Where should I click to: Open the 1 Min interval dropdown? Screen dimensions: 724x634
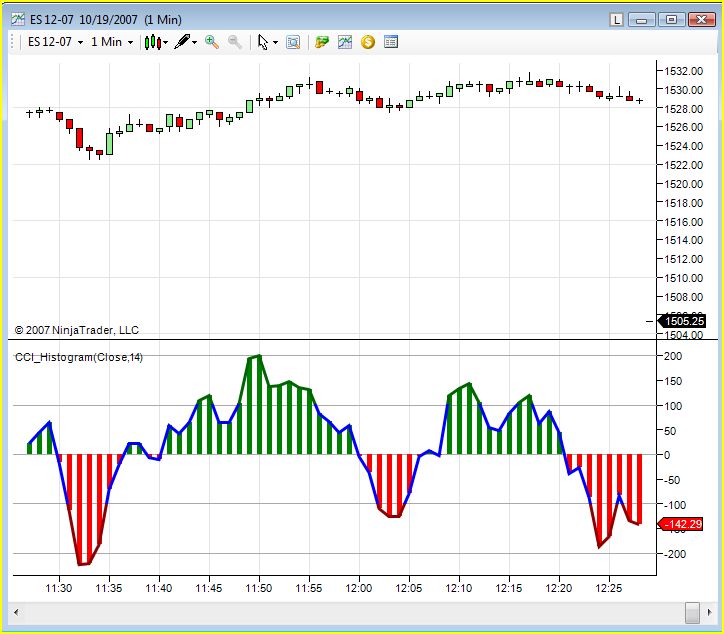tap(112, 42)
